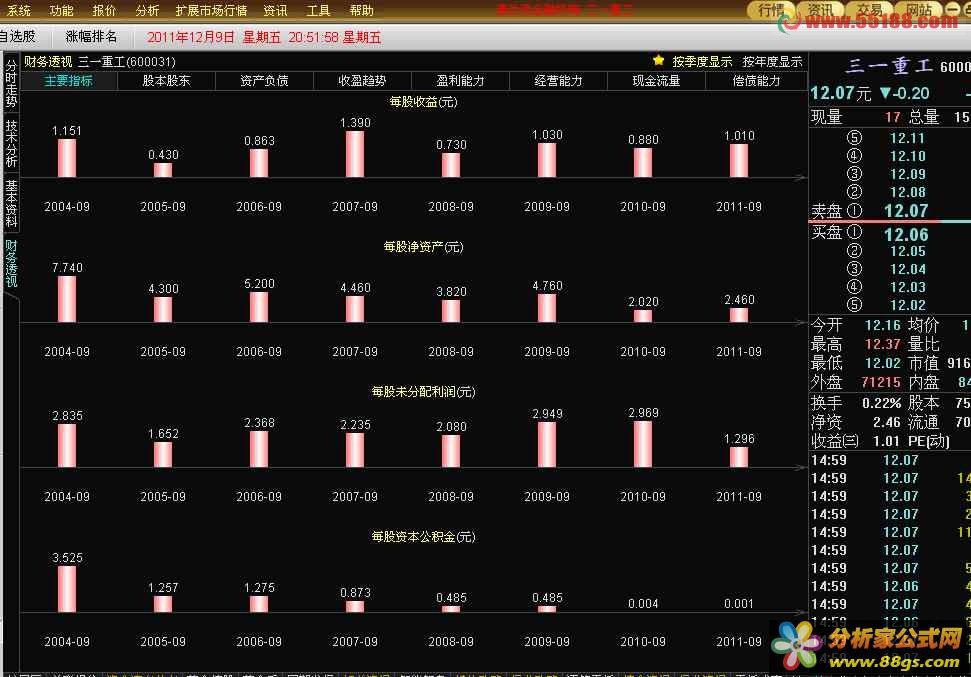This screenshot has height=677, width=971.
Task: Click the current price 12.07元
Action: pos(840,94)
